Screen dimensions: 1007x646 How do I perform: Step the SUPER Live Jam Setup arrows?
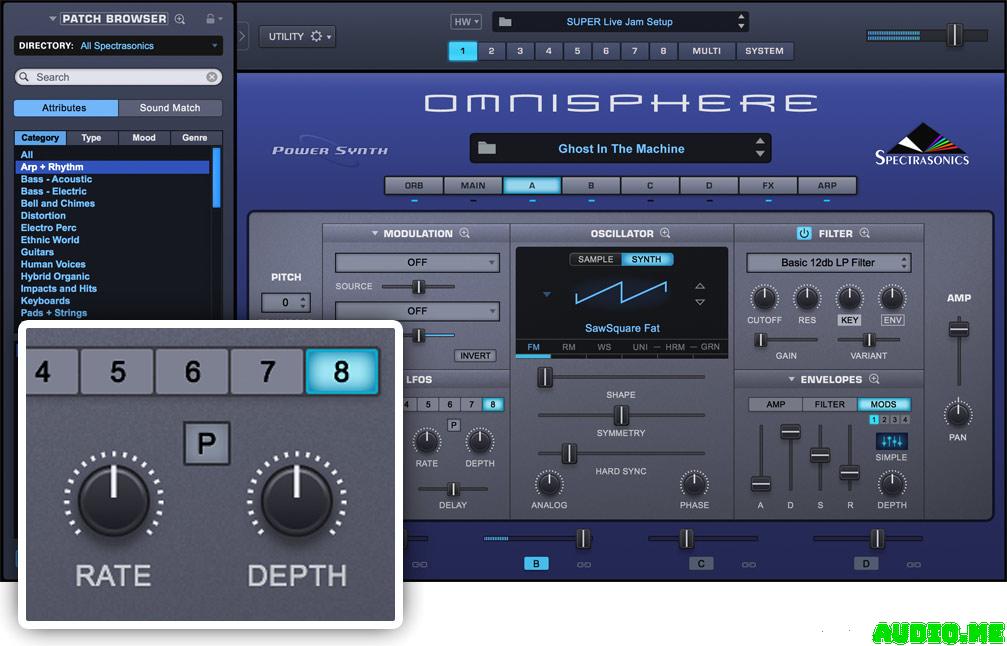tap(741, 21)
